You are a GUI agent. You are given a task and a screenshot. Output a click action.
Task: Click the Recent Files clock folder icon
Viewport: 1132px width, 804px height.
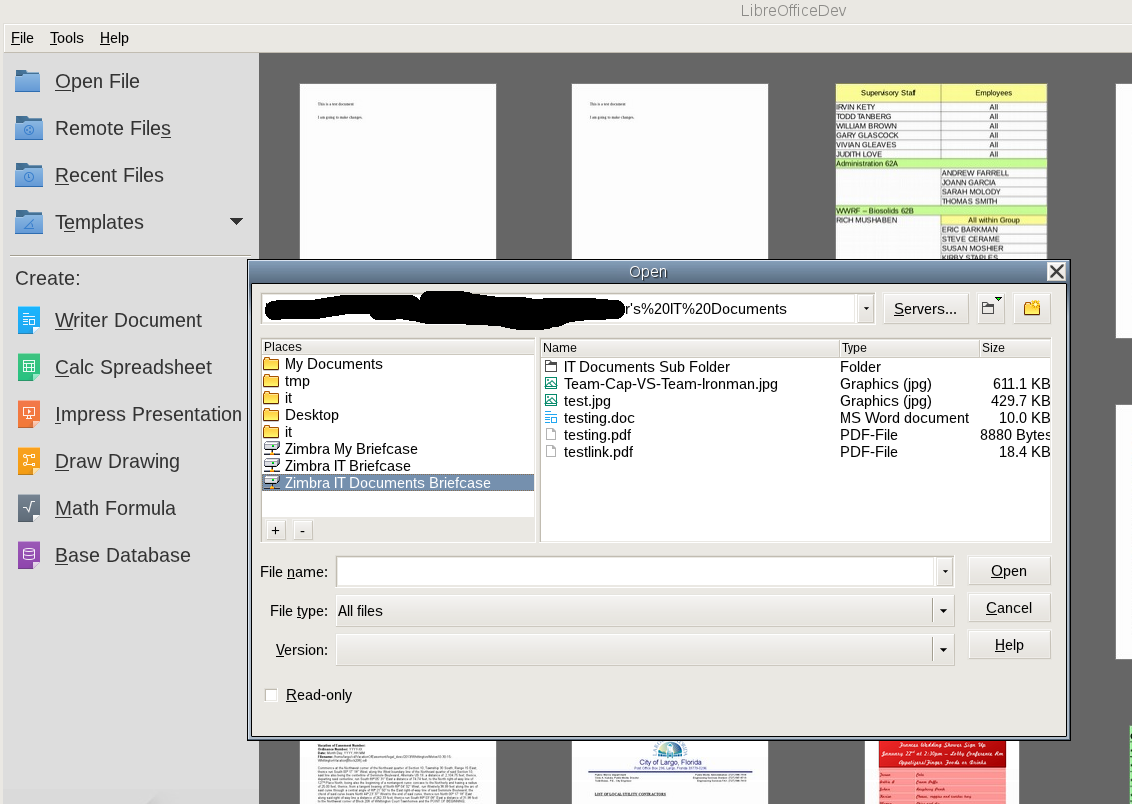[28, 175]
